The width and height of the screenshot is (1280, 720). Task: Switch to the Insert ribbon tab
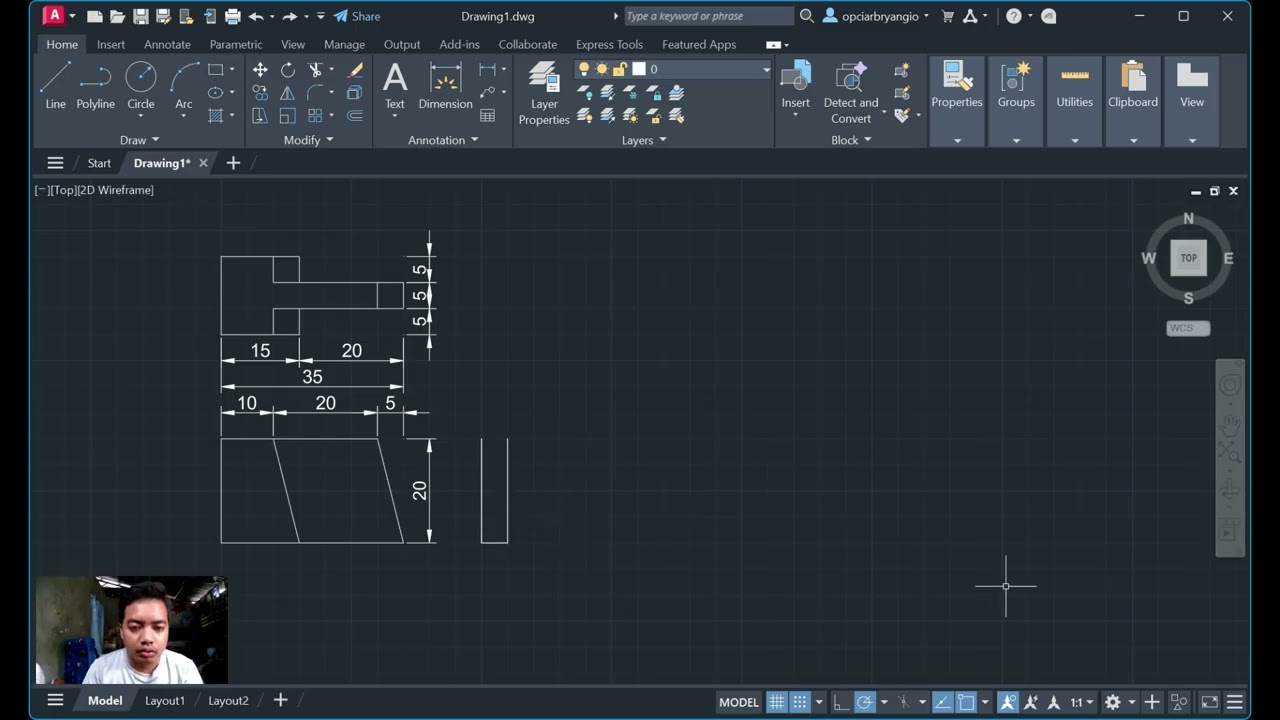[111, 44]
